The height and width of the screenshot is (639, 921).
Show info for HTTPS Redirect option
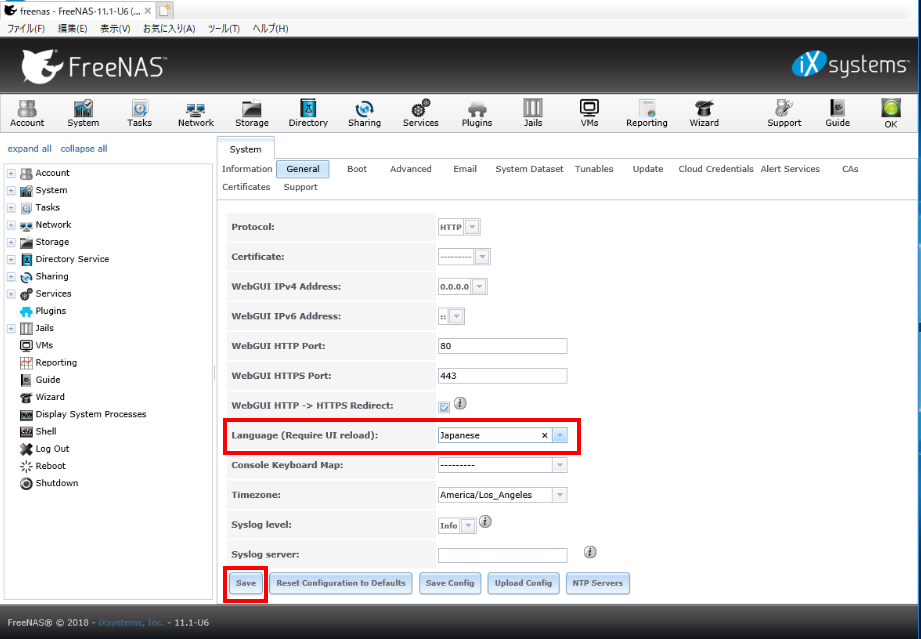(460, 403)
